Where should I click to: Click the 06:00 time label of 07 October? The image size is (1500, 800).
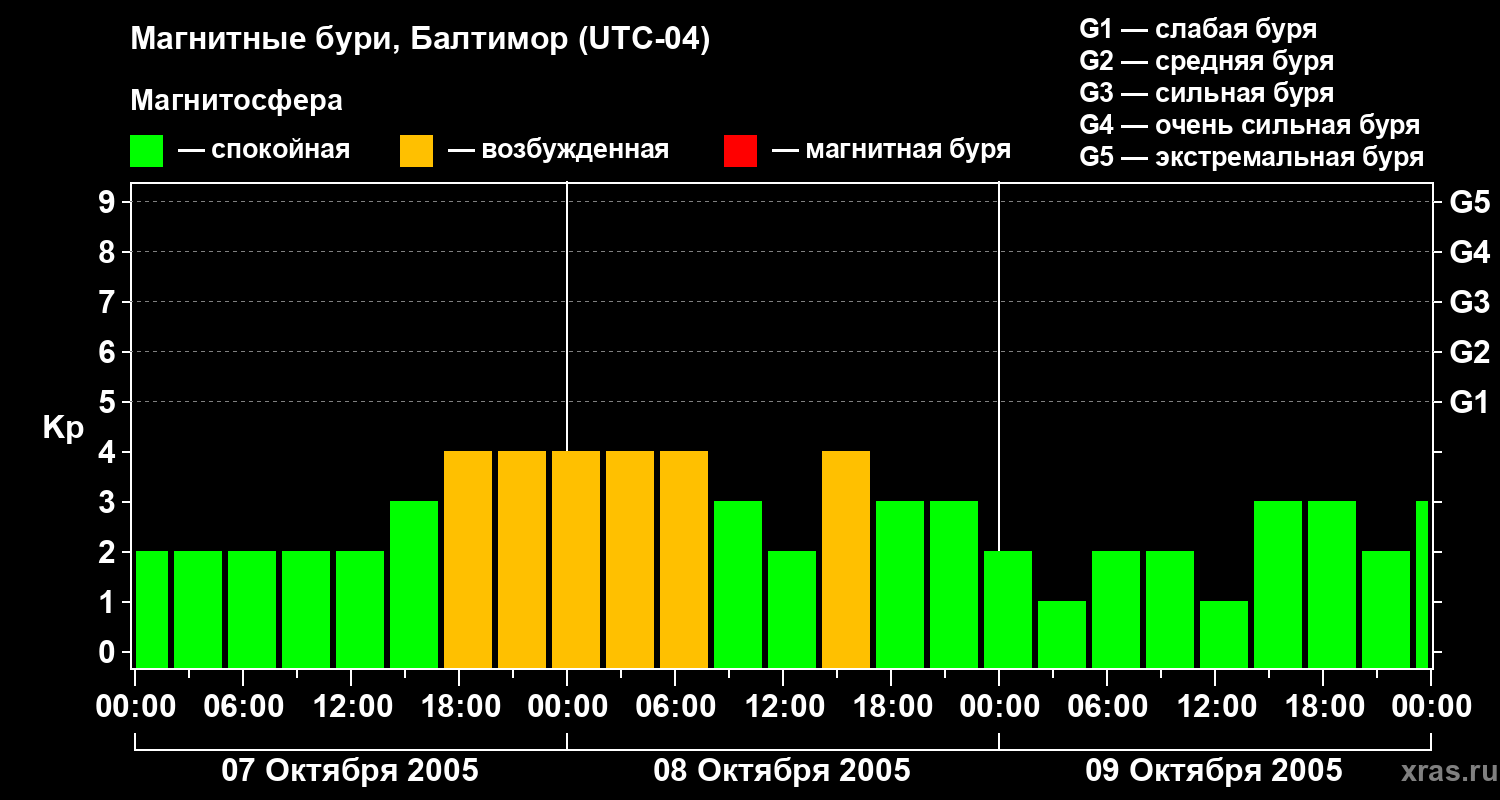click(243, 706)
